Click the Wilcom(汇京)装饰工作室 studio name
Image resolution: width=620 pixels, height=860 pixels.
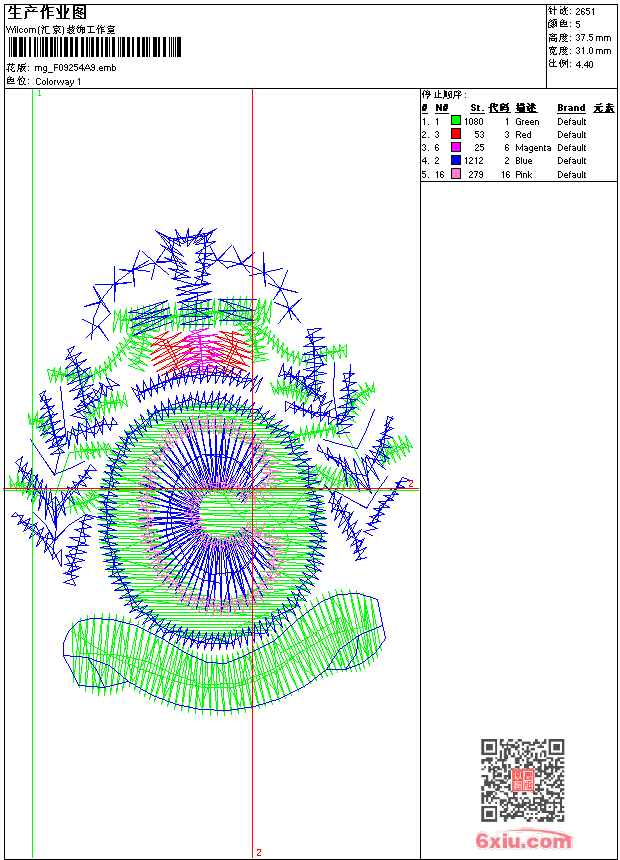[x=60, y=30]
